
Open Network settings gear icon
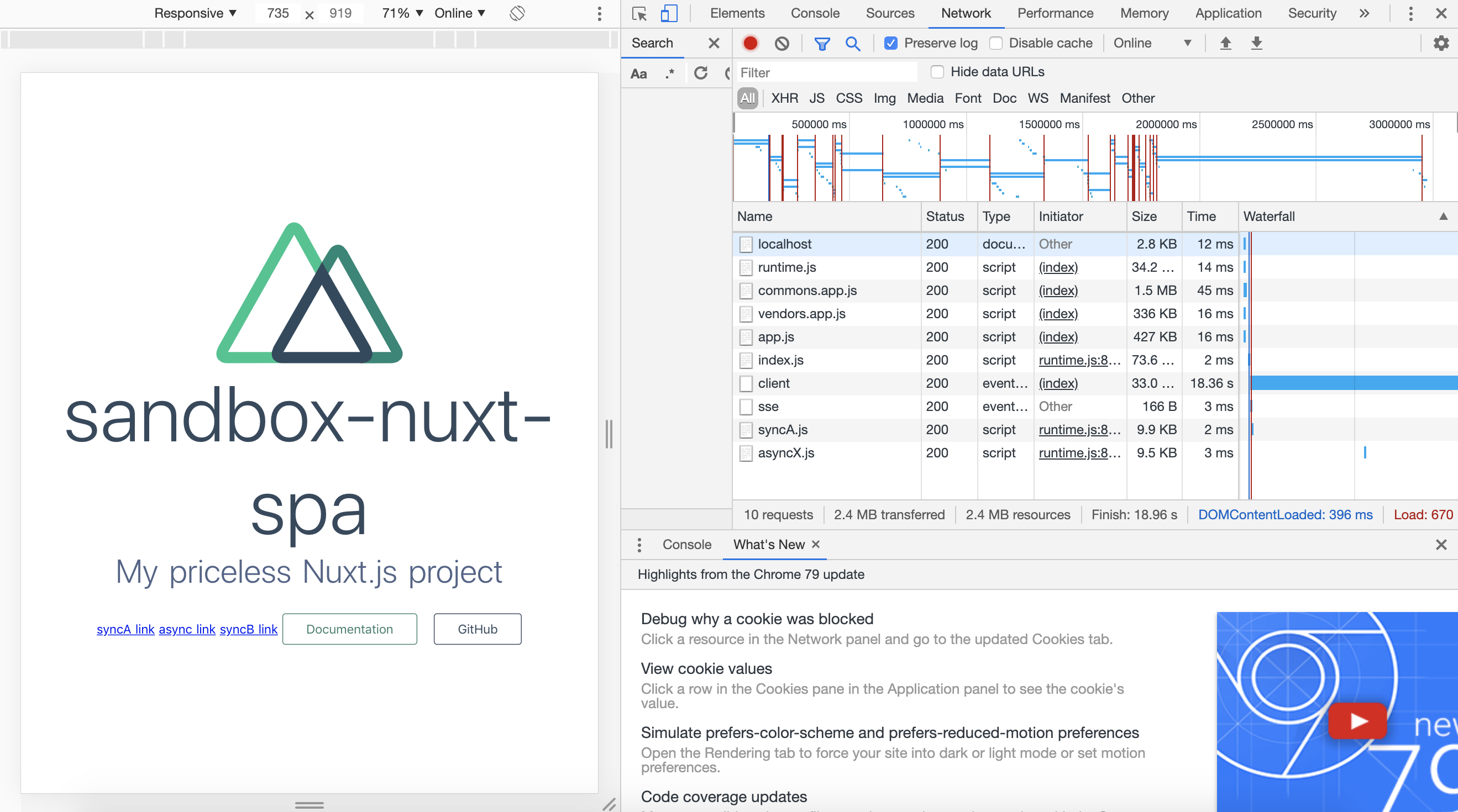pyautogui.click(x=1440, y=43)
